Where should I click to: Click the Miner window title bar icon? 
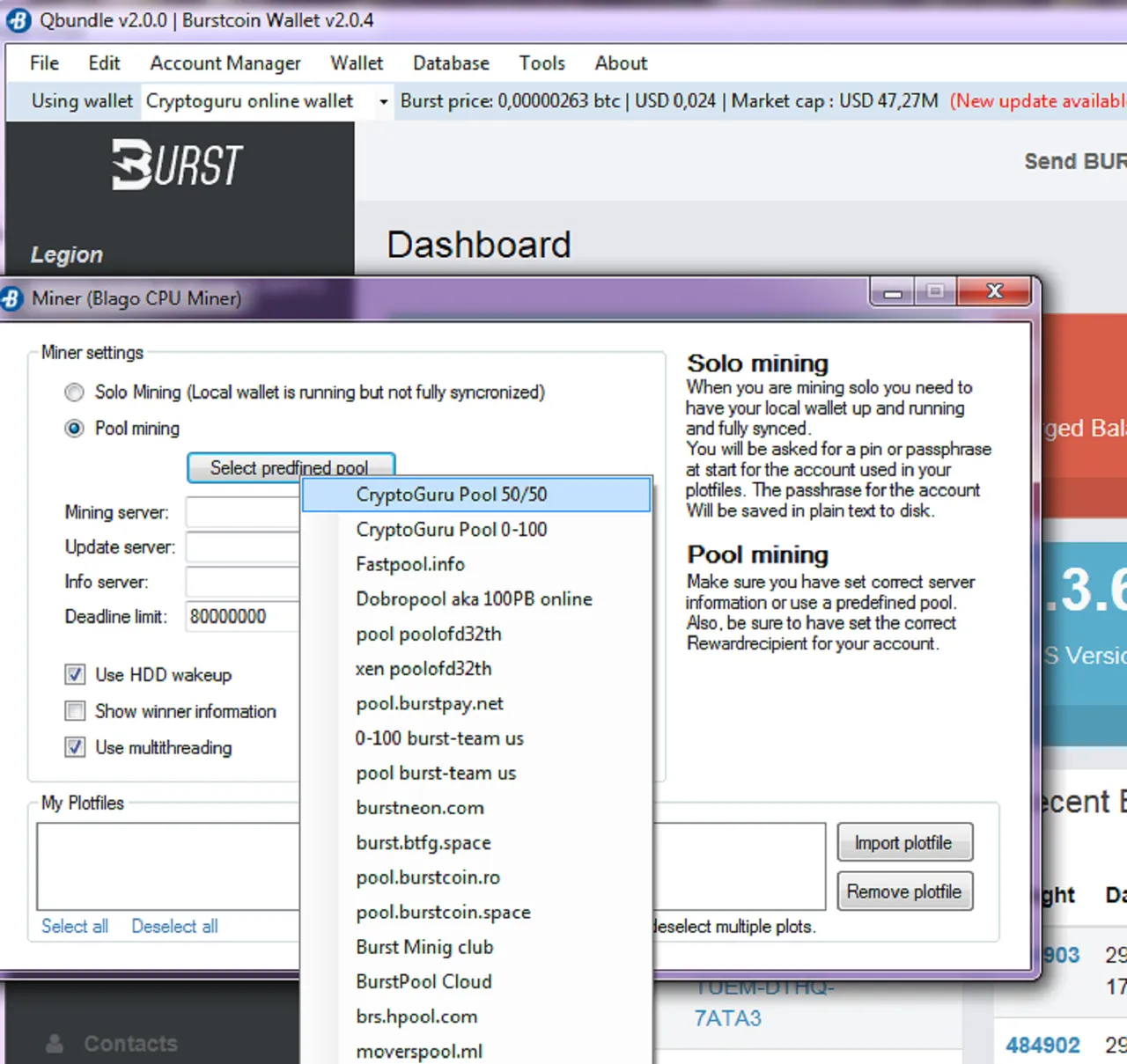pos(11,298)
